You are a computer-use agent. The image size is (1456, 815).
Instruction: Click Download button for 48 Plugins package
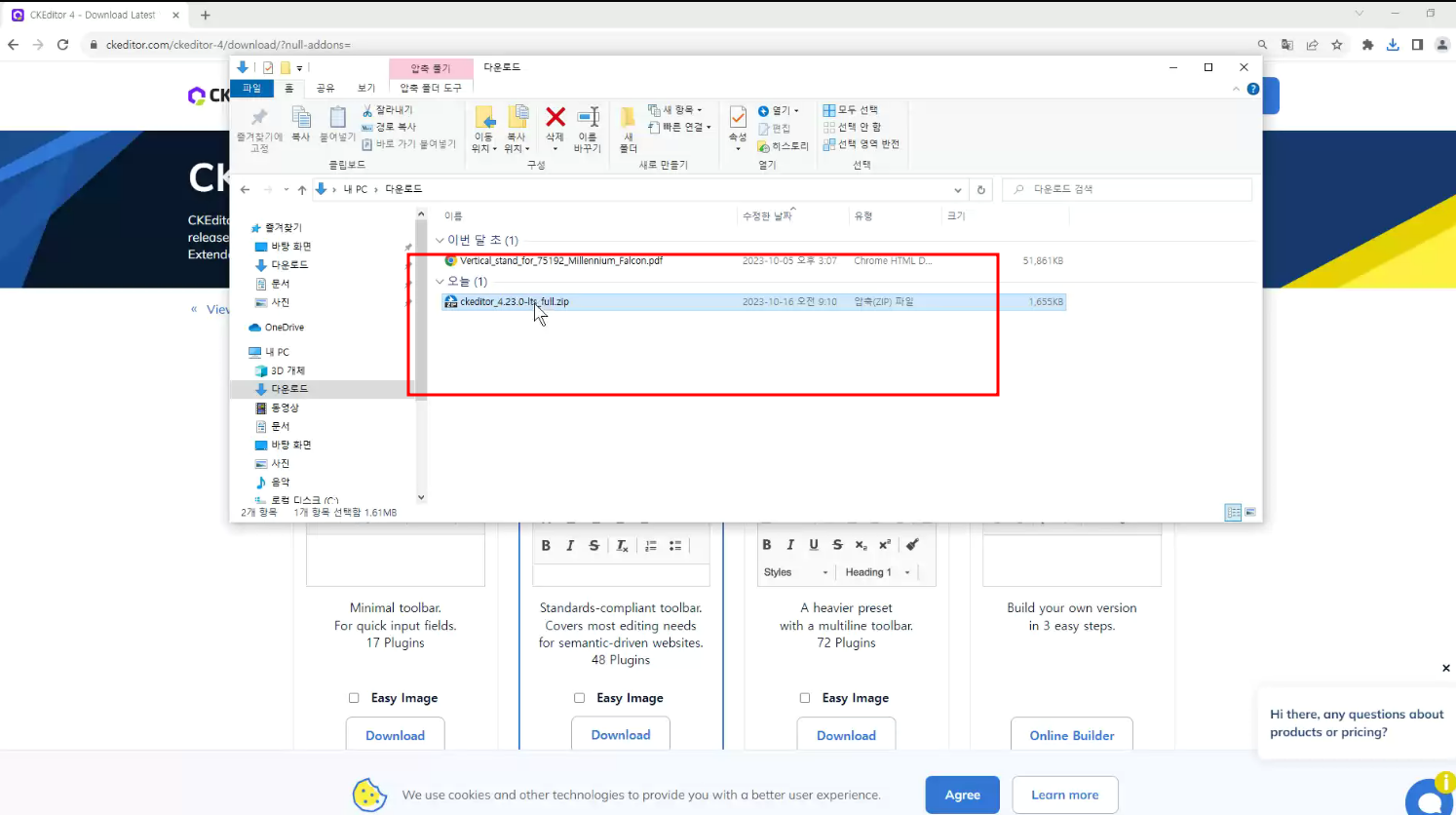pos(621,735)
